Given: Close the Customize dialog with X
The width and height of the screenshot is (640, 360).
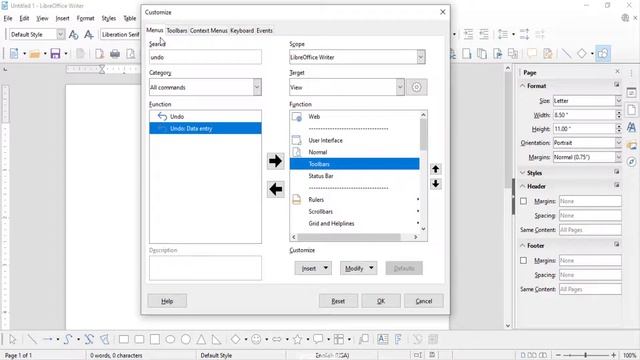Looking at the screenshot, I should (x=443, y=12).
